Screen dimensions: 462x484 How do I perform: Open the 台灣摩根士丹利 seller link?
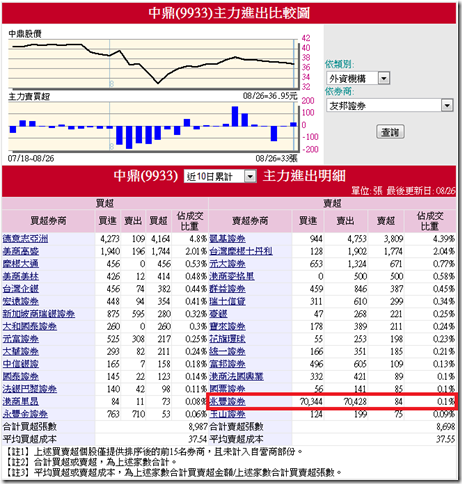(241, 251)
